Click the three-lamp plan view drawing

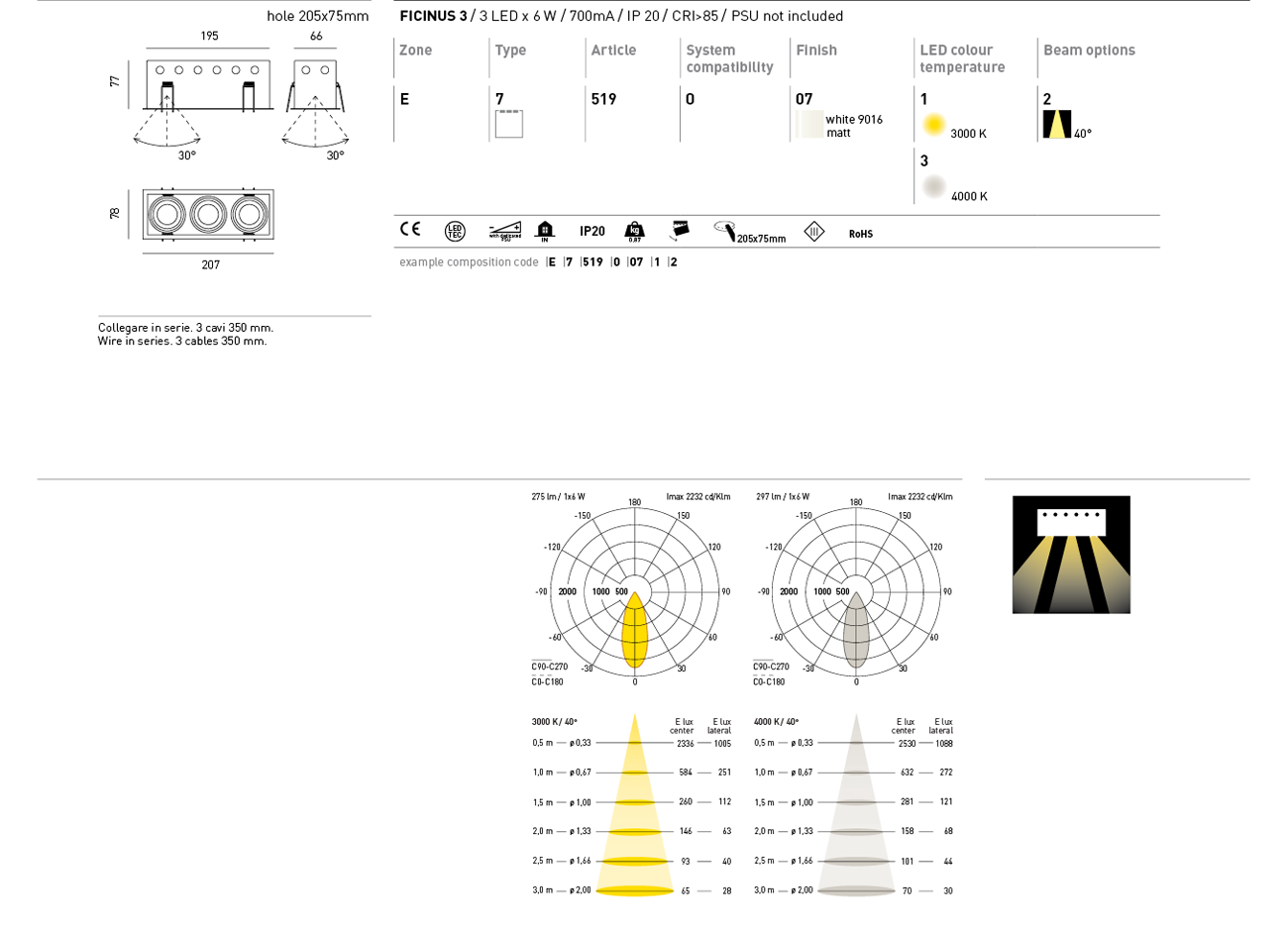click(208, 214)
